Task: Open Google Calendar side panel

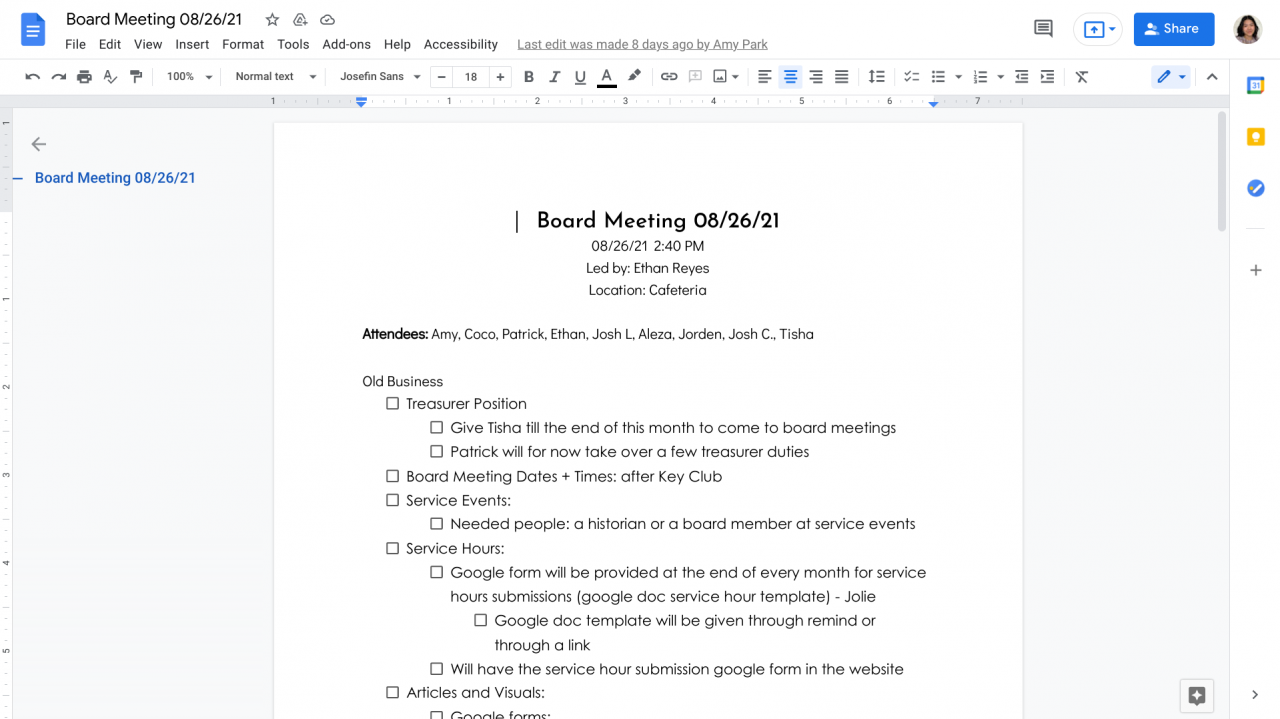Action: pyautogui.click(x=1256, y=86)
